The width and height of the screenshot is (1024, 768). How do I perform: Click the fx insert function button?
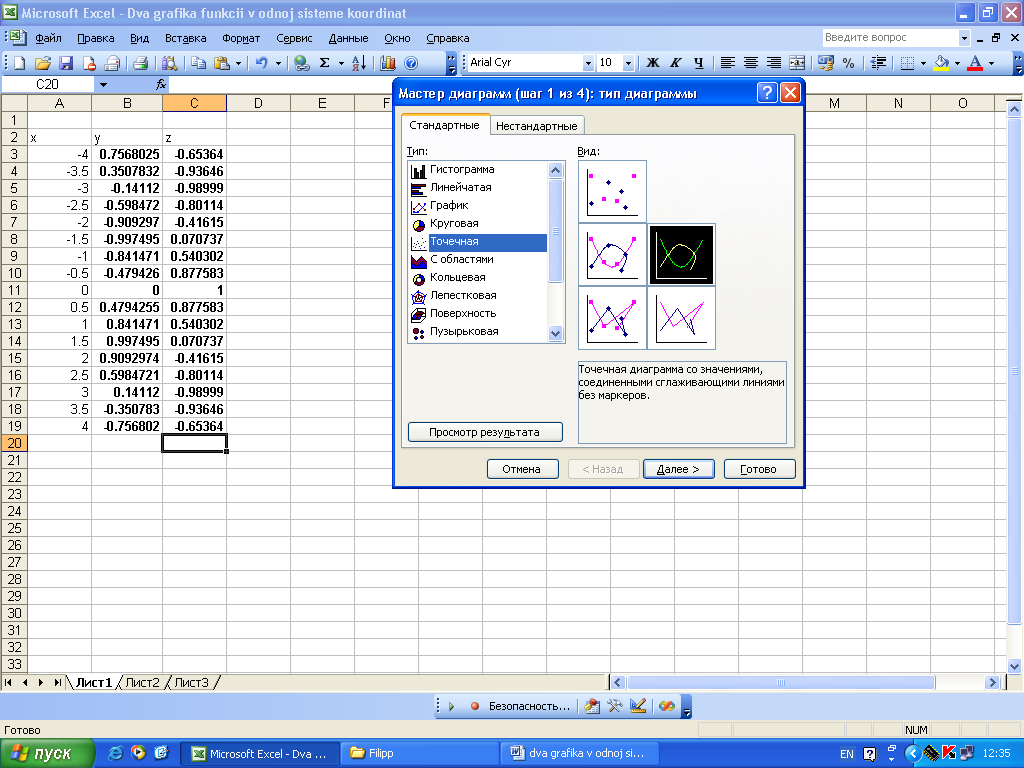(x=161, y=84)
